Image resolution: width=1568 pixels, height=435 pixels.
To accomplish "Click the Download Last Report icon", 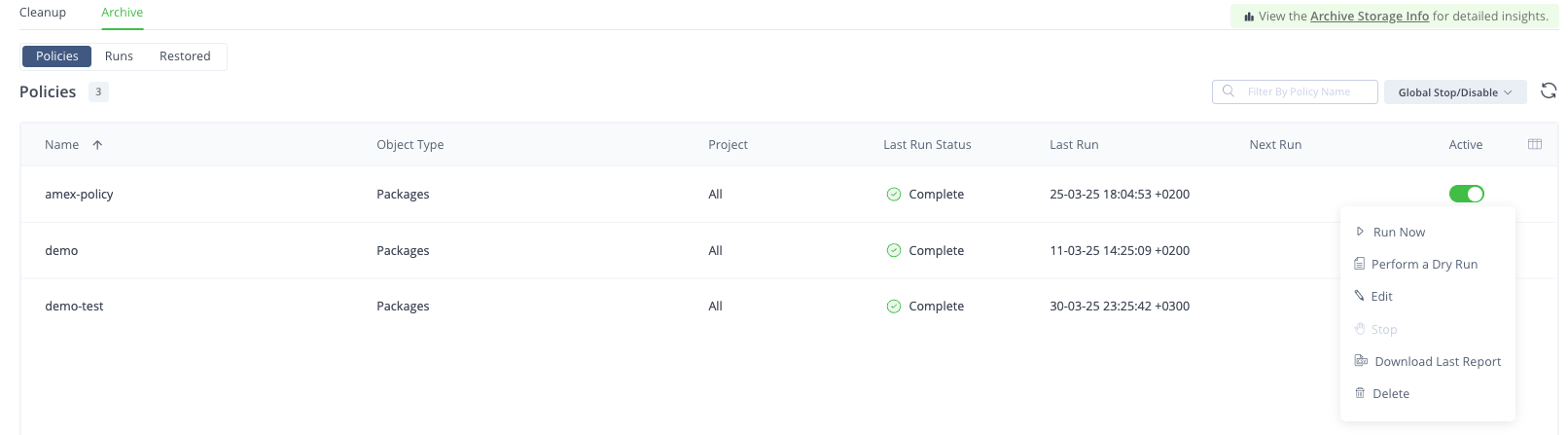I will coord(1361,361).
